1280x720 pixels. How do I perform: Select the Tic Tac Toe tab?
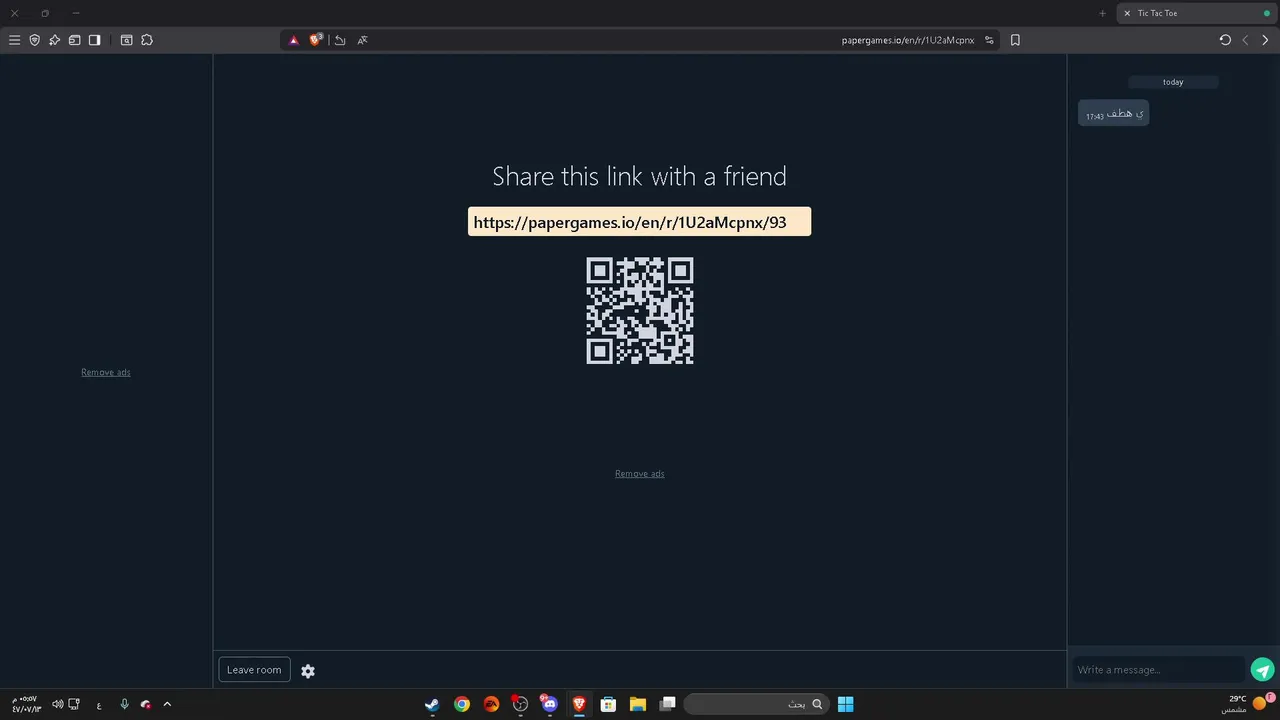(x=1196, y=13)
